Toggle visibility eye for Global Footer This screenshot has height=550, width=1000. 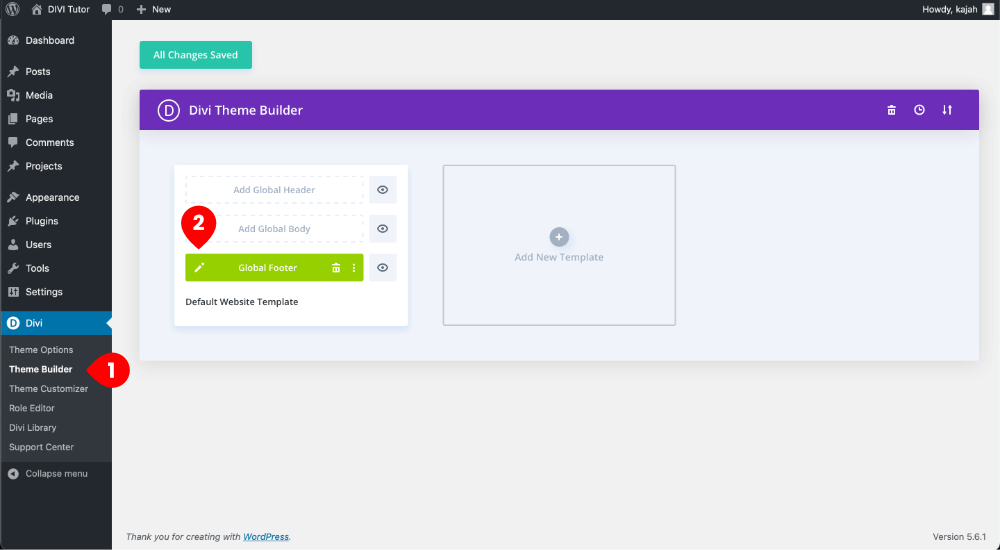tap(383, 268)
